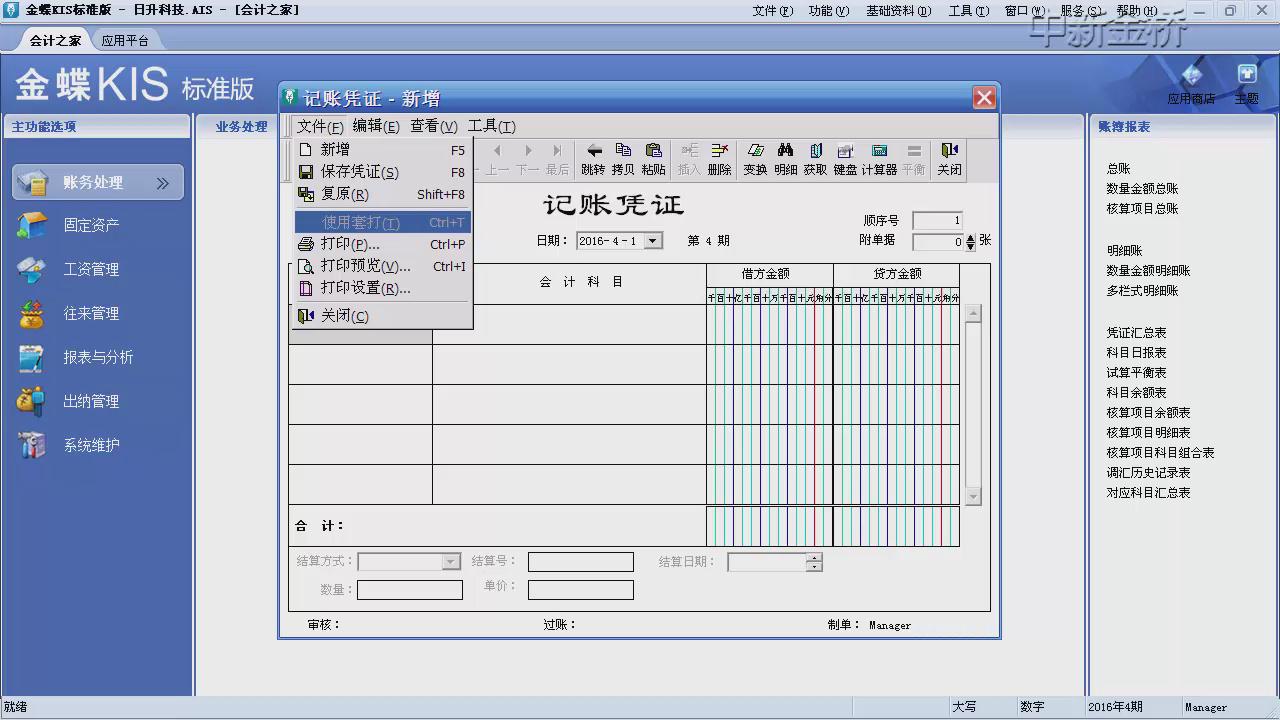Click the voucher grid scrollbar up arrow
Viewport: 1280px width, 720px height.
point(973,314)
